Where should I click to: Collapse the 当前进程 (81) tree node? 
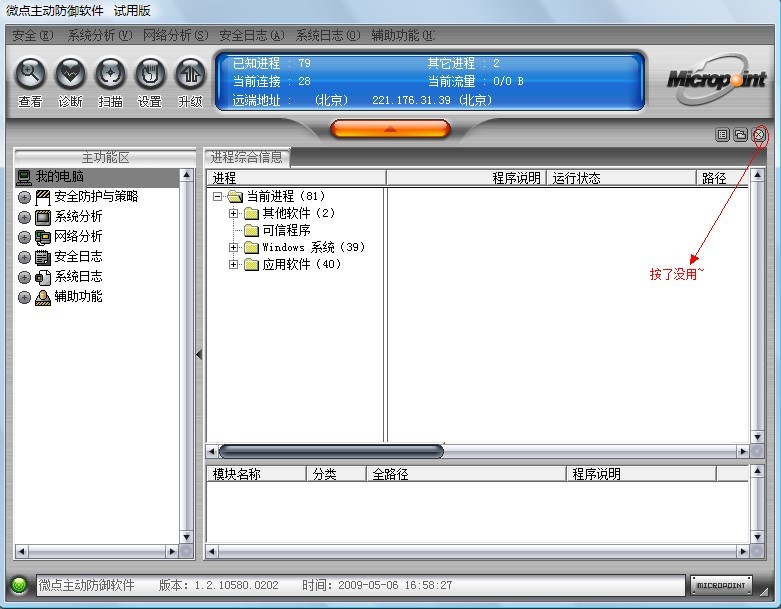pos(217,196)
